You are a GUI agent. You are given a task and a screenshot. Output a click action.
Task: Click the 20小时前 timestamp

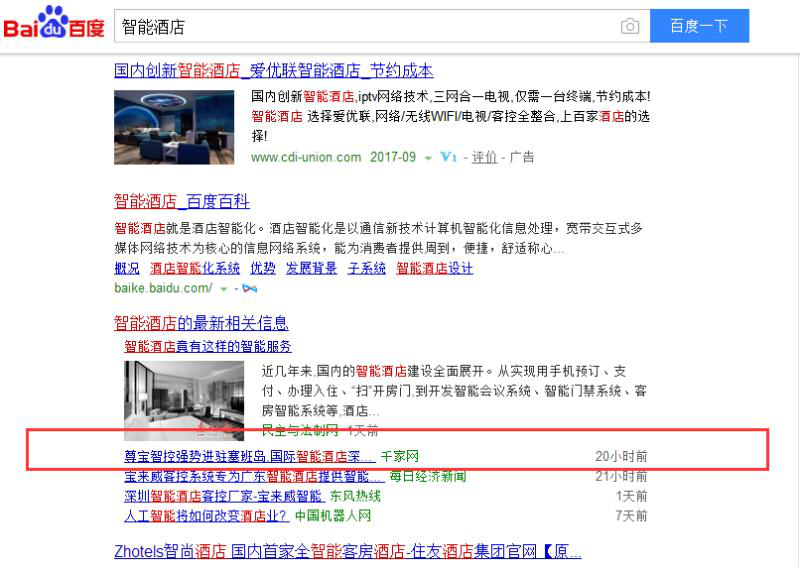pos(621,456)
